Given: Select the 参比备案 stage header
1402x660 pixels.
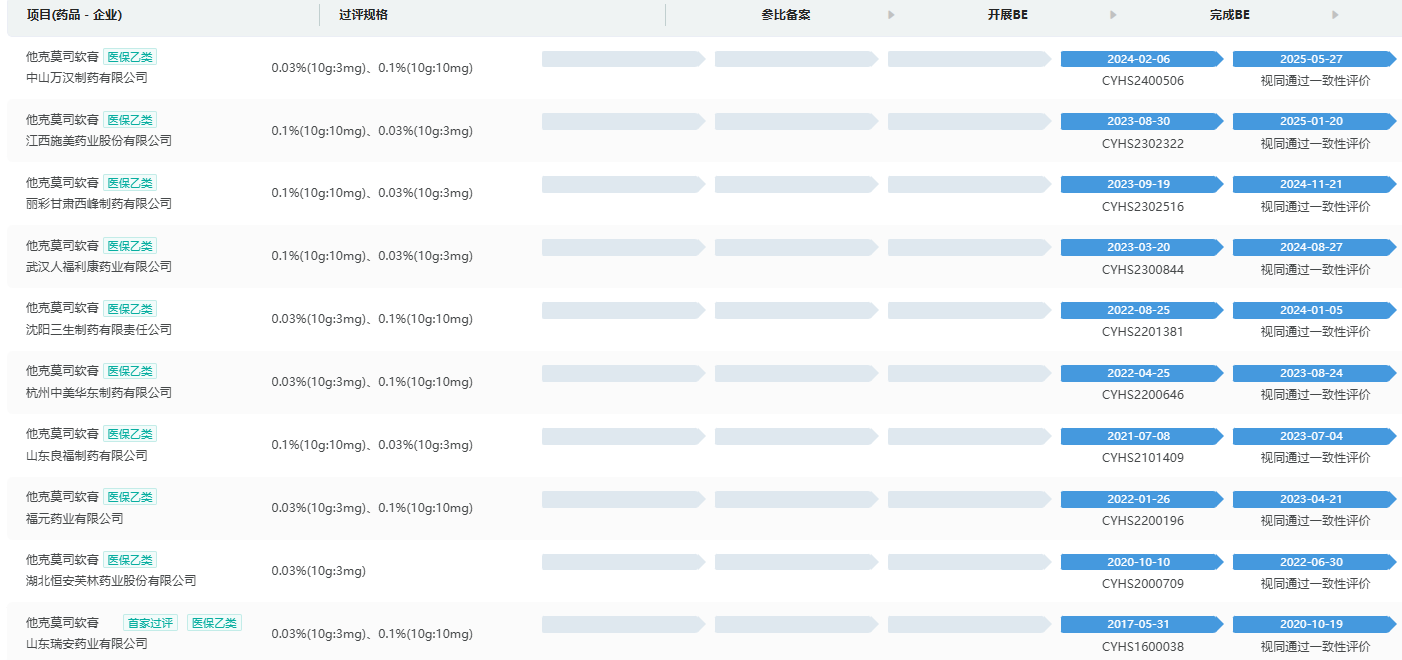Looking at the screenshot, I should coord(786,15).
